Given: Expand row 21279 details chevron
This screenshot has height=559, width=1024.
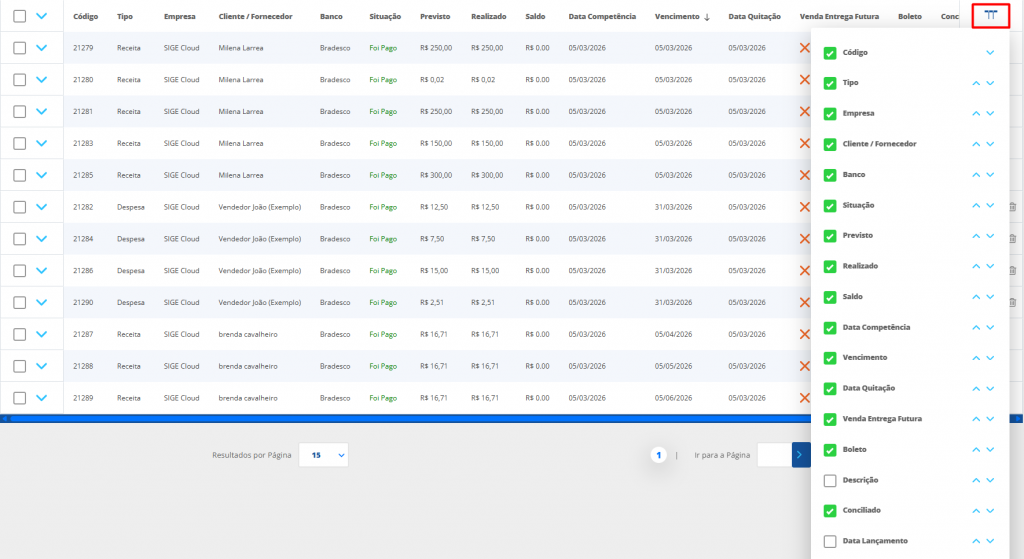Looking at the screenshot, I should click(41, 48).
